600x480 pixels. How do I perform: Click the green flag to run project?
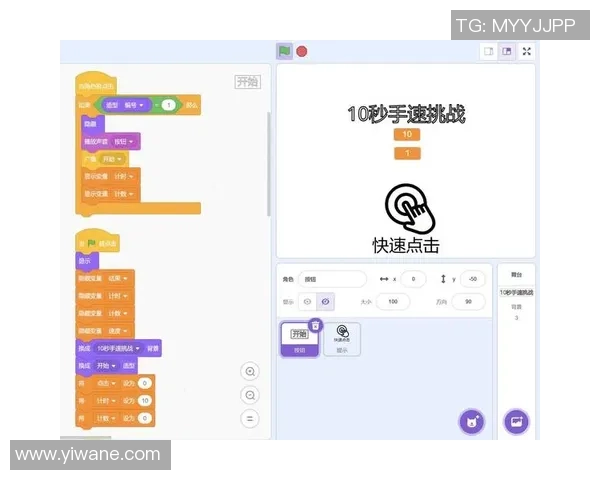pos(284,51)
